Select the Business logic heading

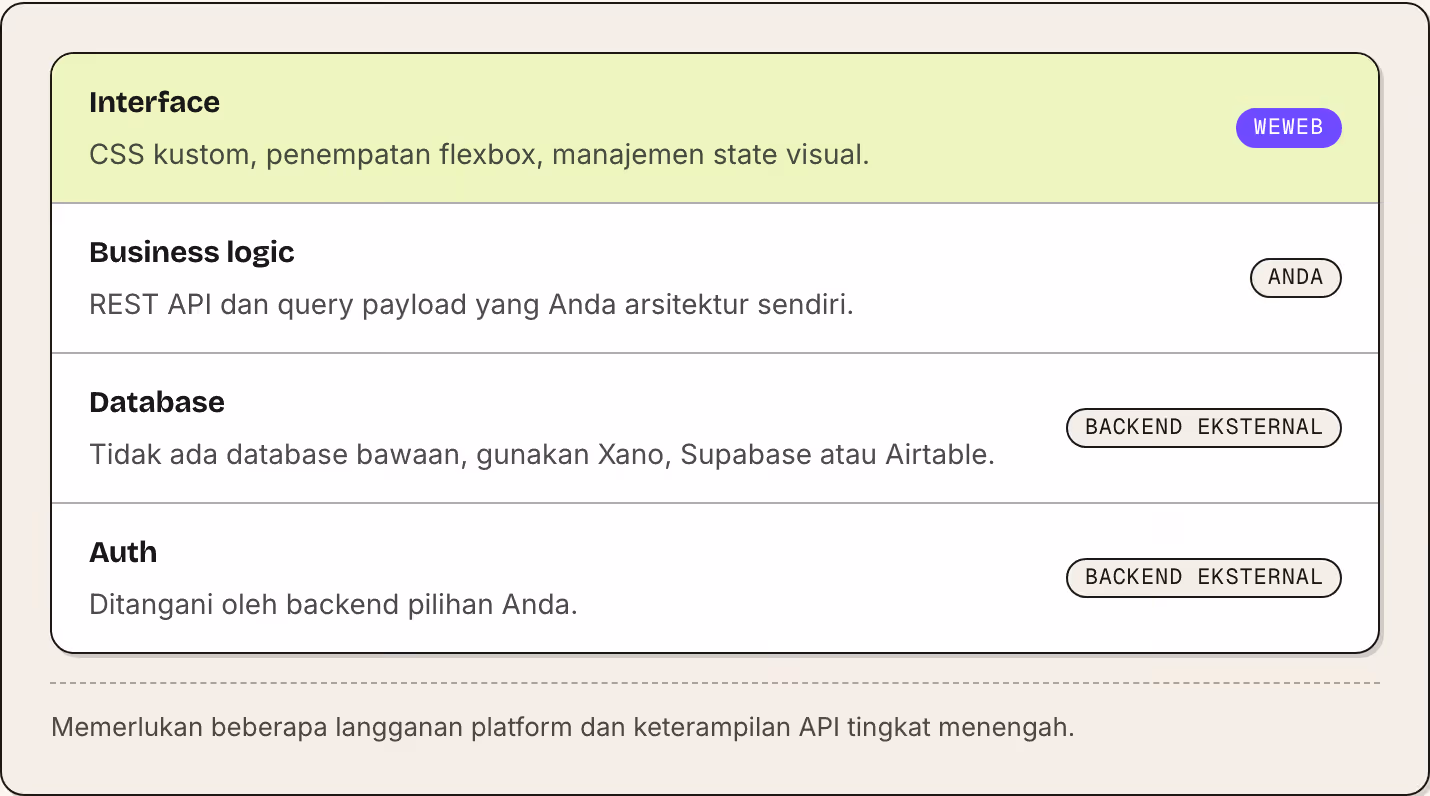point(192,252)
